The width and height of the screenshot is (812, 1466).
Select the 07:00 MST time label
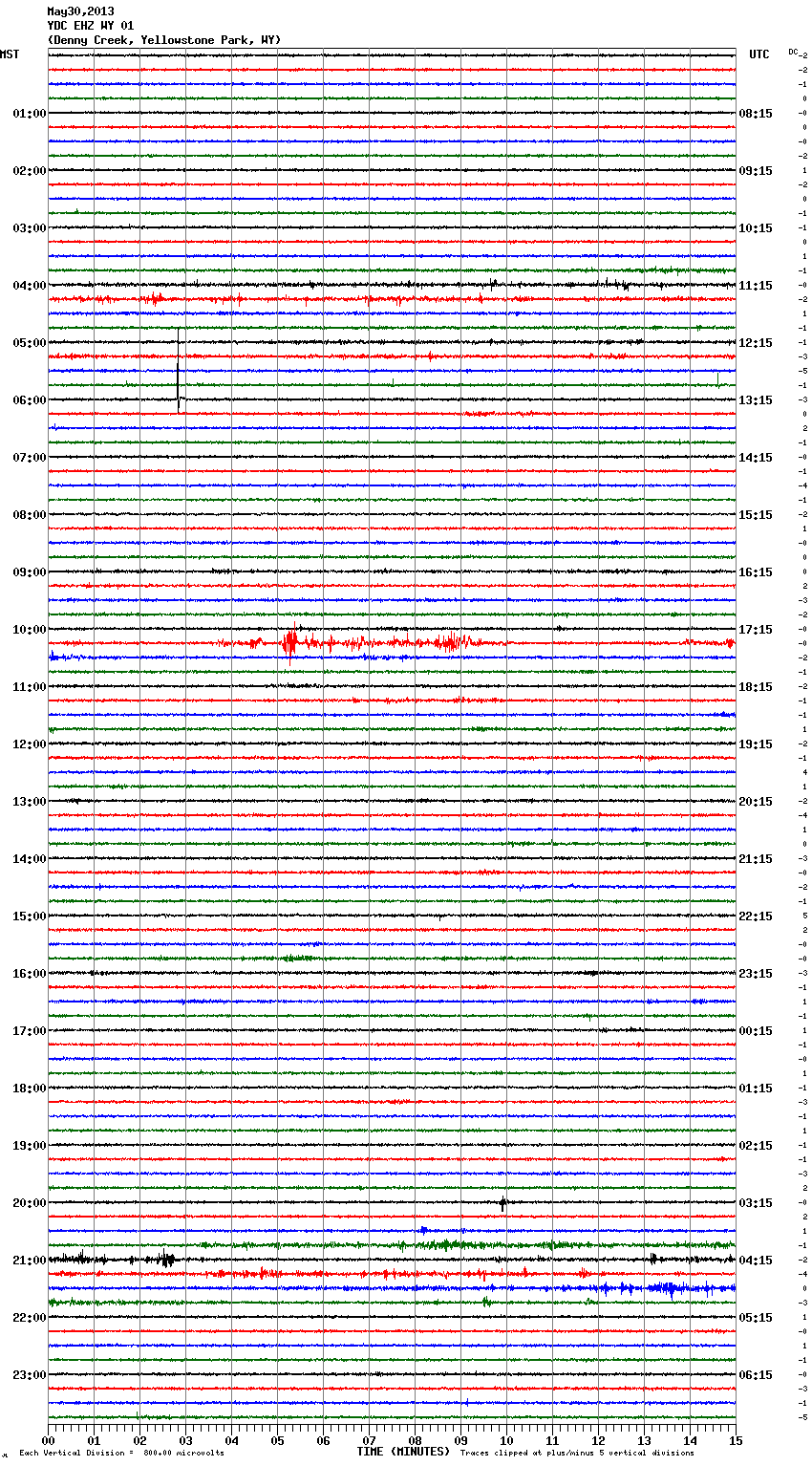pos(30,458)
